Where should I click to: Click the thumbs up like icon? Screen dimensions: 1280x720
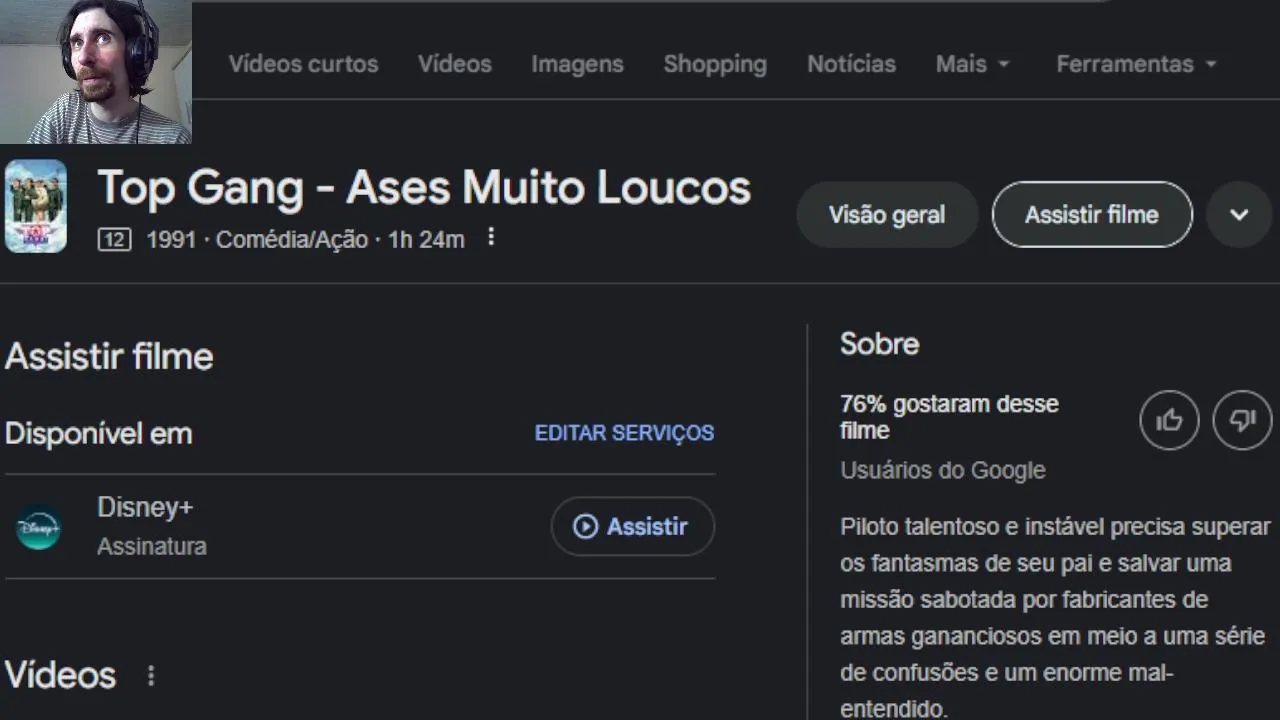pos(1169,420)
